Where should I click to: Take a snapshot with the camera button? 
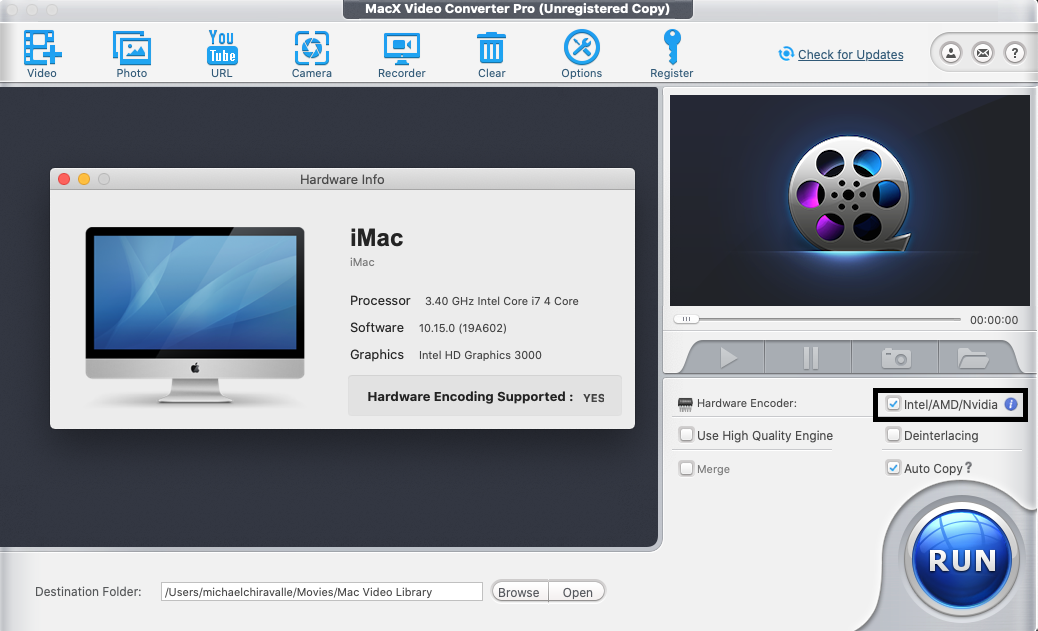tap(896, 358)
